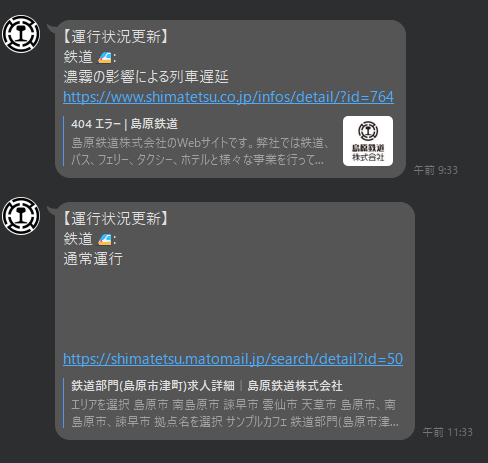Viewport: 488px width, 463px height.
Task: Click the sender avatar on the first message
Action: click(x=21, y=34)
